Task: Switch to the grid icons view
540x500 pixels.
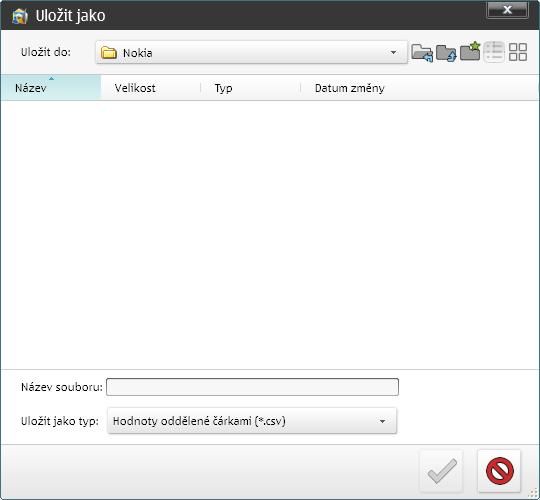Action: pos(518,52)
